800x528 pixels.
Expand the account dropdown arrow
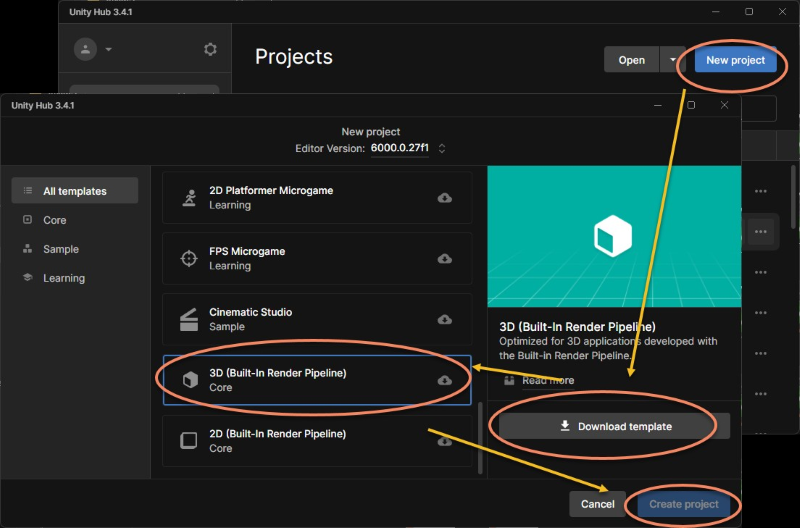click(109, 49)
